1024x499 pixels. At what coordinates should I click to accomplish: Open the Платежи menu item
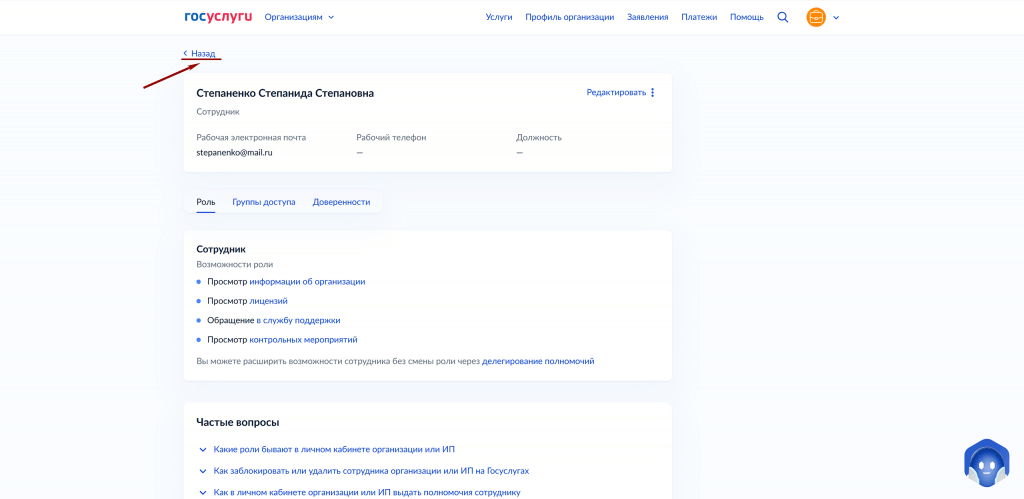(699, 17)
